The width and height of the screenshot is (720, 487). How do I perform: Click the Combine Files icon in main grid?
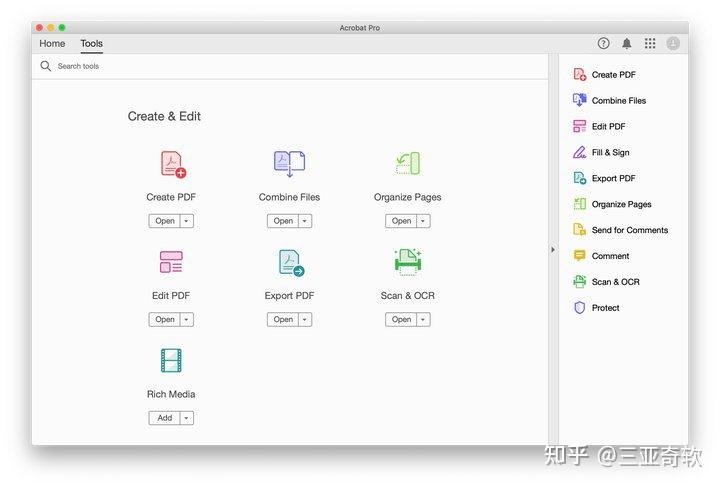289,164
